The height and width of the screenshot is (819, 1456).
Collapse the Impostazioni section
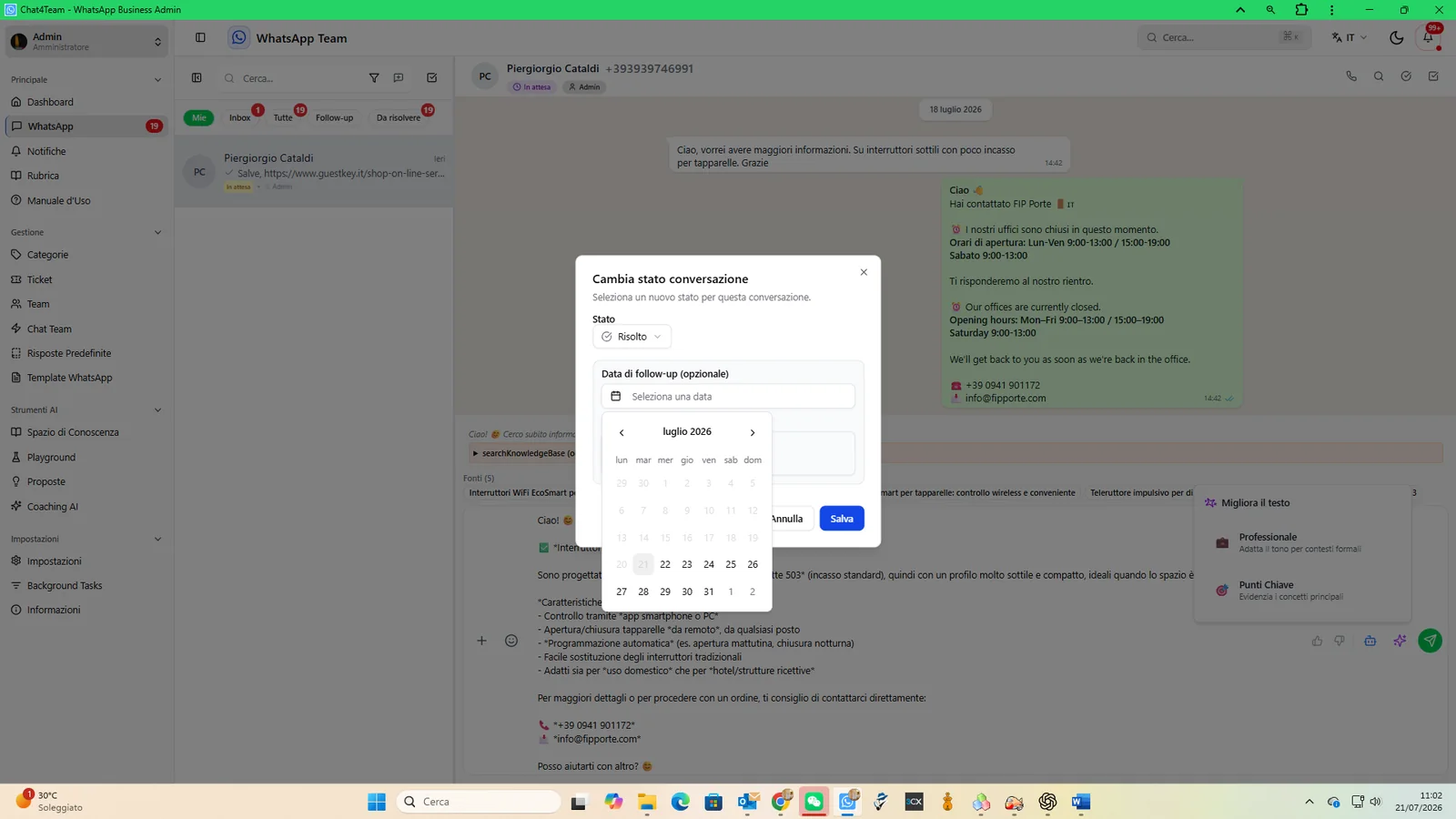pyautogui.click(x=157, y=539)
